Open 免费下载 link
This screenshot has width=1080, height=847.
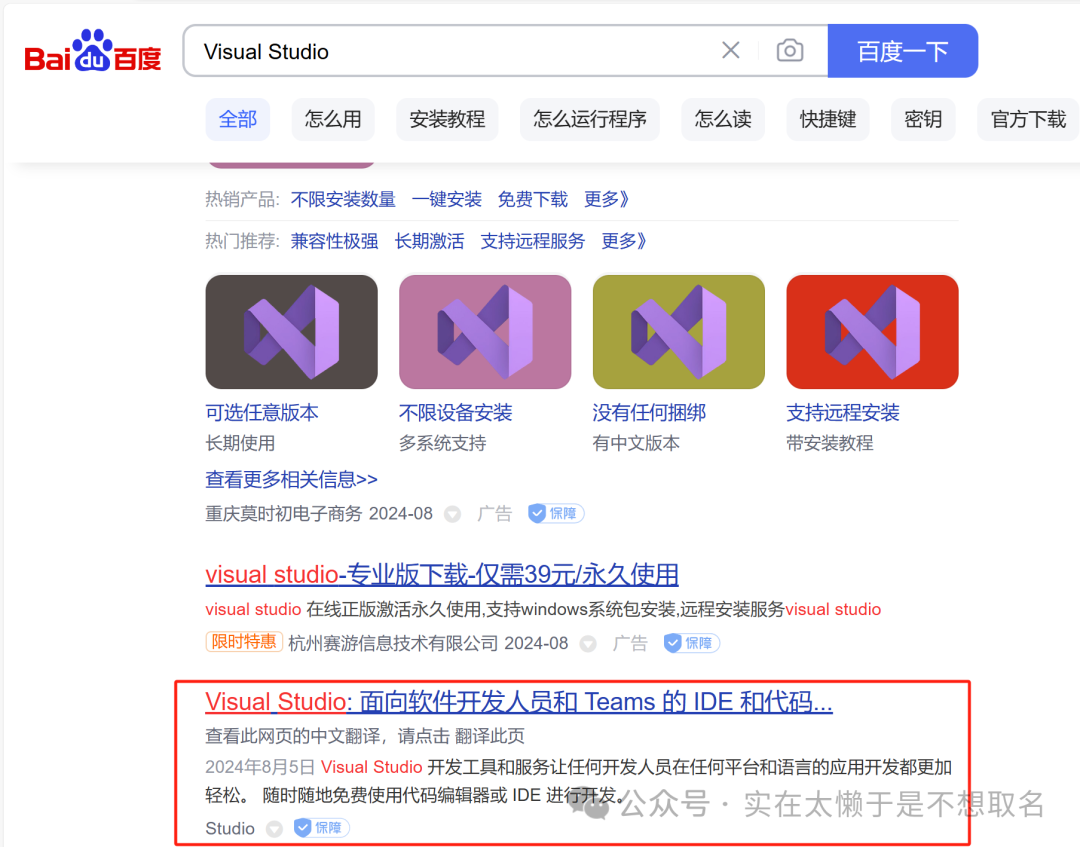click(x=532, y=200)
